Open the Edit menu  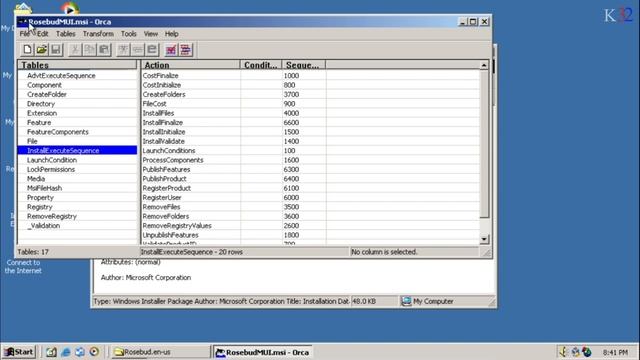[x=42, y=34]
